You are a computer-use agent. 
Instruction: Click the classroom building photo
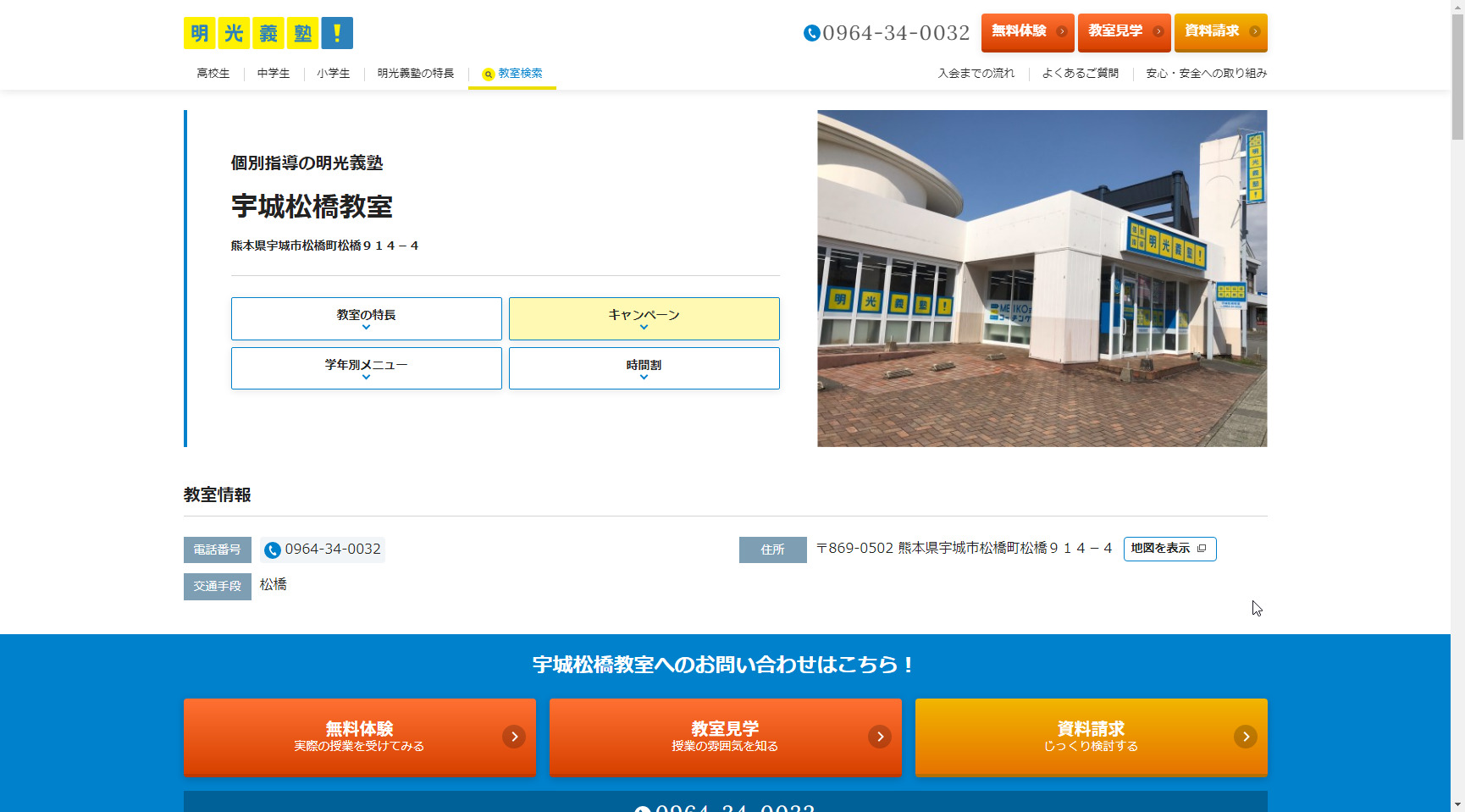(x=1042, y=279)
